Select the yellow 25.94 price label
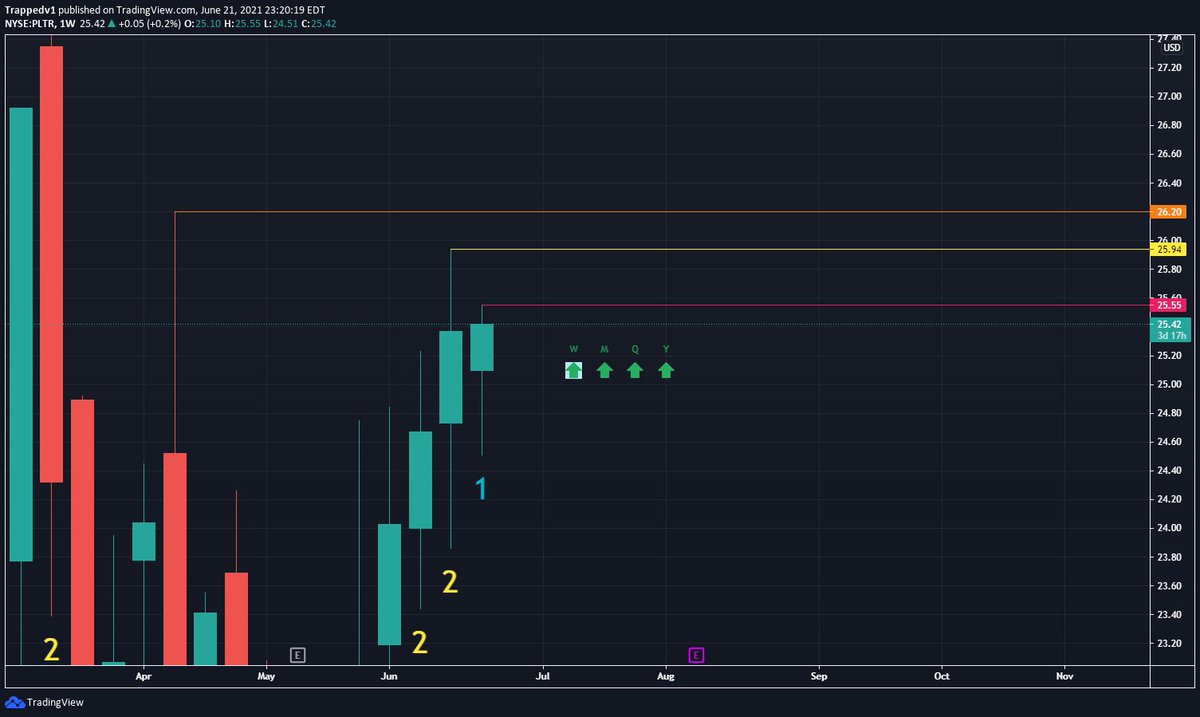 point(1169,248)
